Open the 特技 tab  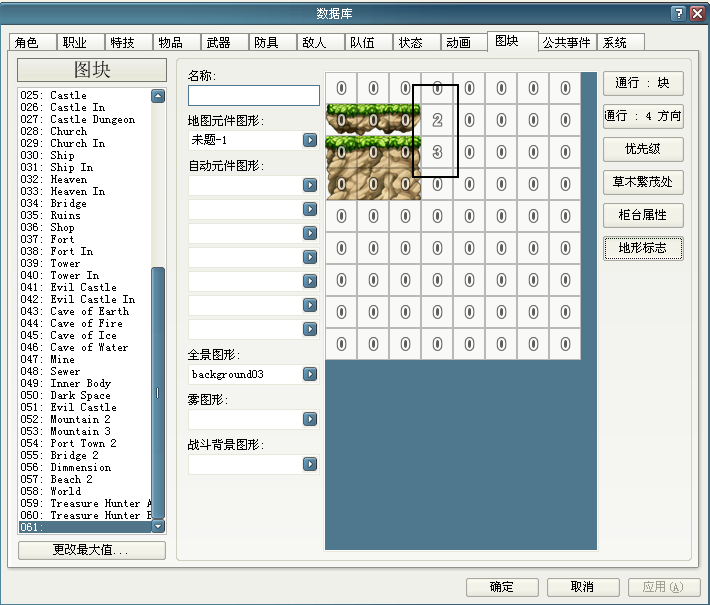coord(129,43)
